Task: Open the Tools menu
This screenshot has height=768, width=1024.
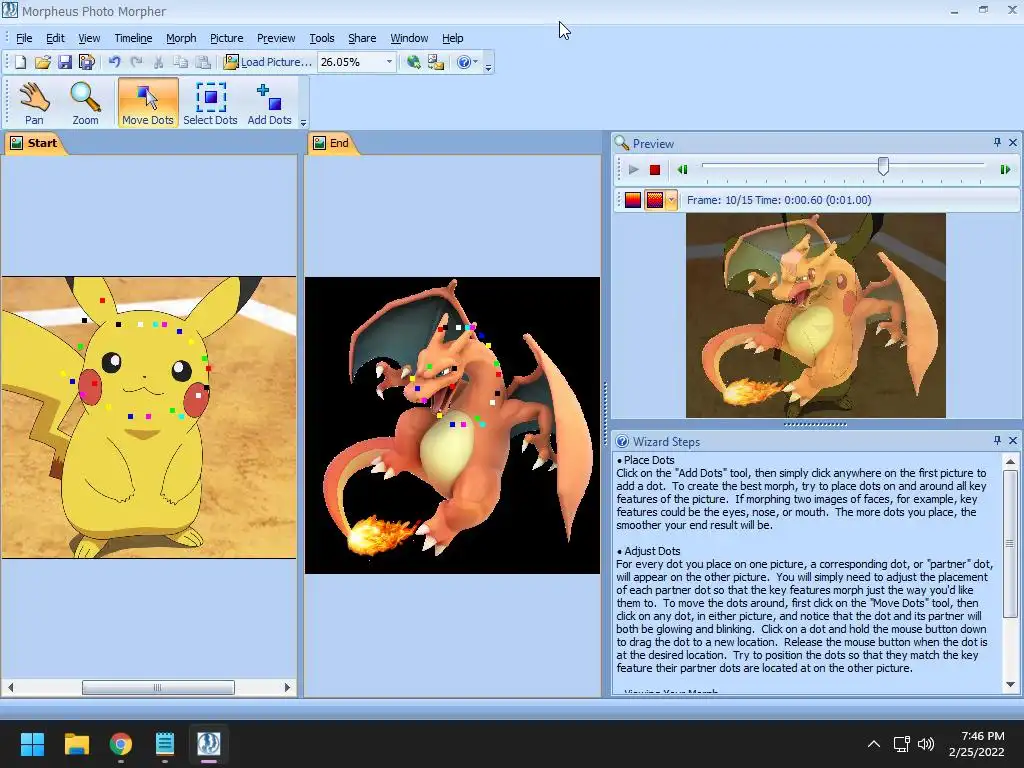Action: pyautogui.click(x=321, y=38)
